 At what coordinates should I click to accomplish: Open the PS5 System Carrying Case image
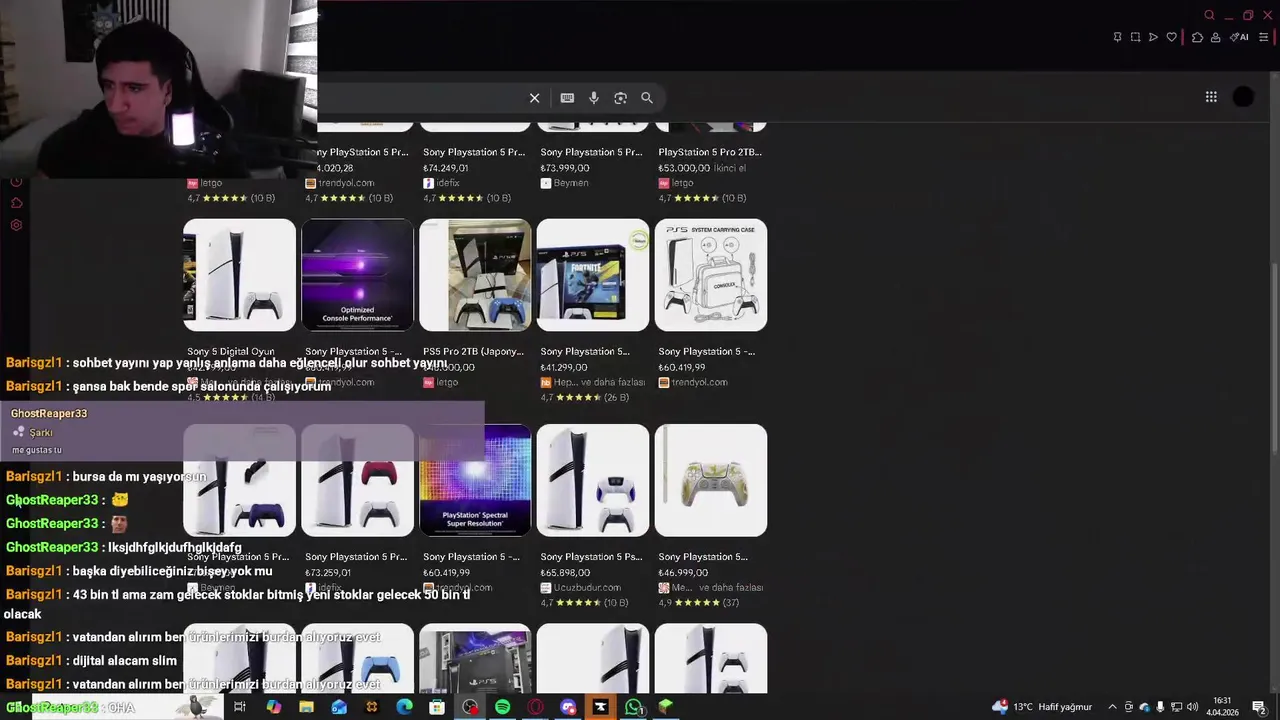point(711,275)
